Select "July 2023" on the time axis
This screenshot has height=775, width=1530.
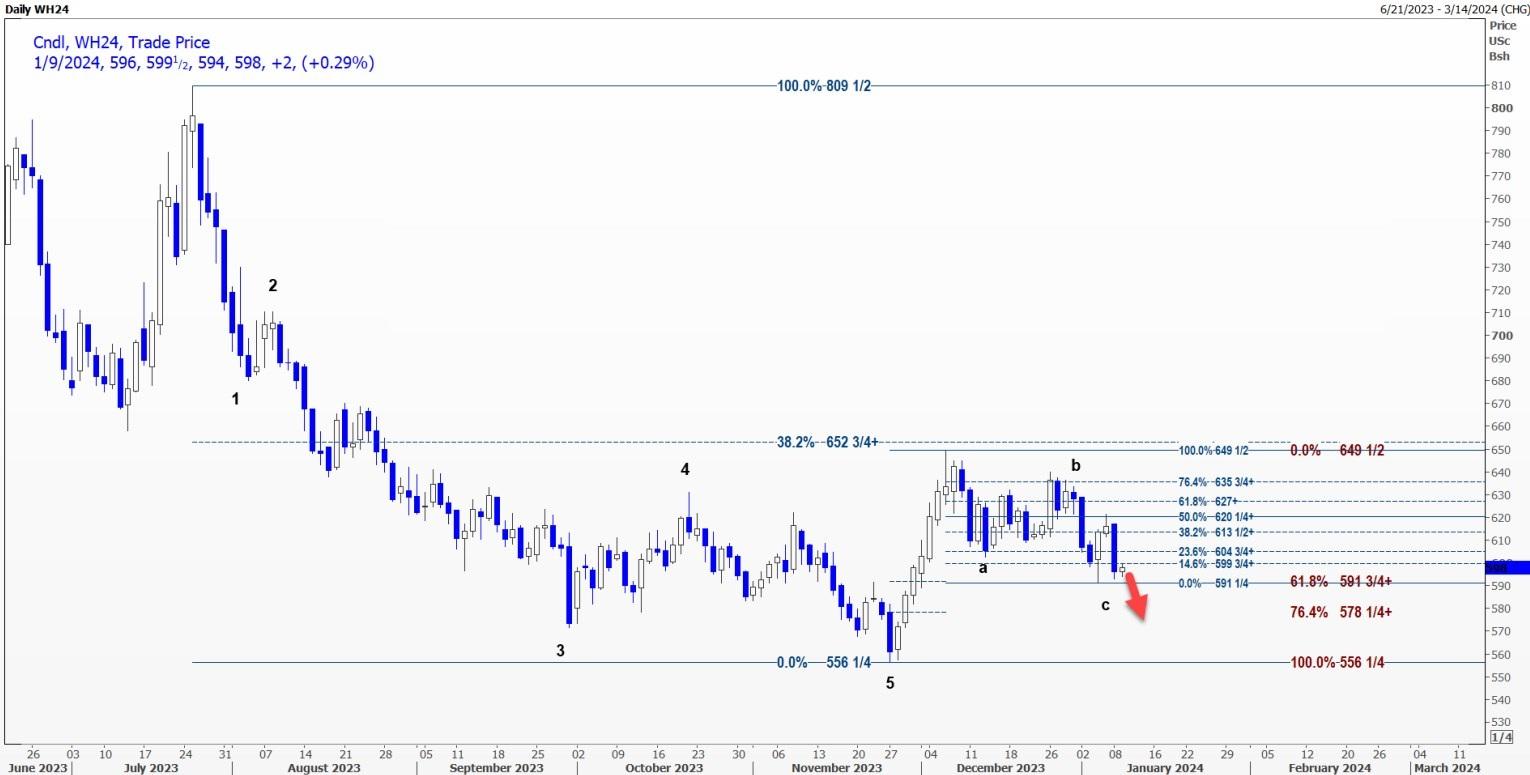(151, 768)
